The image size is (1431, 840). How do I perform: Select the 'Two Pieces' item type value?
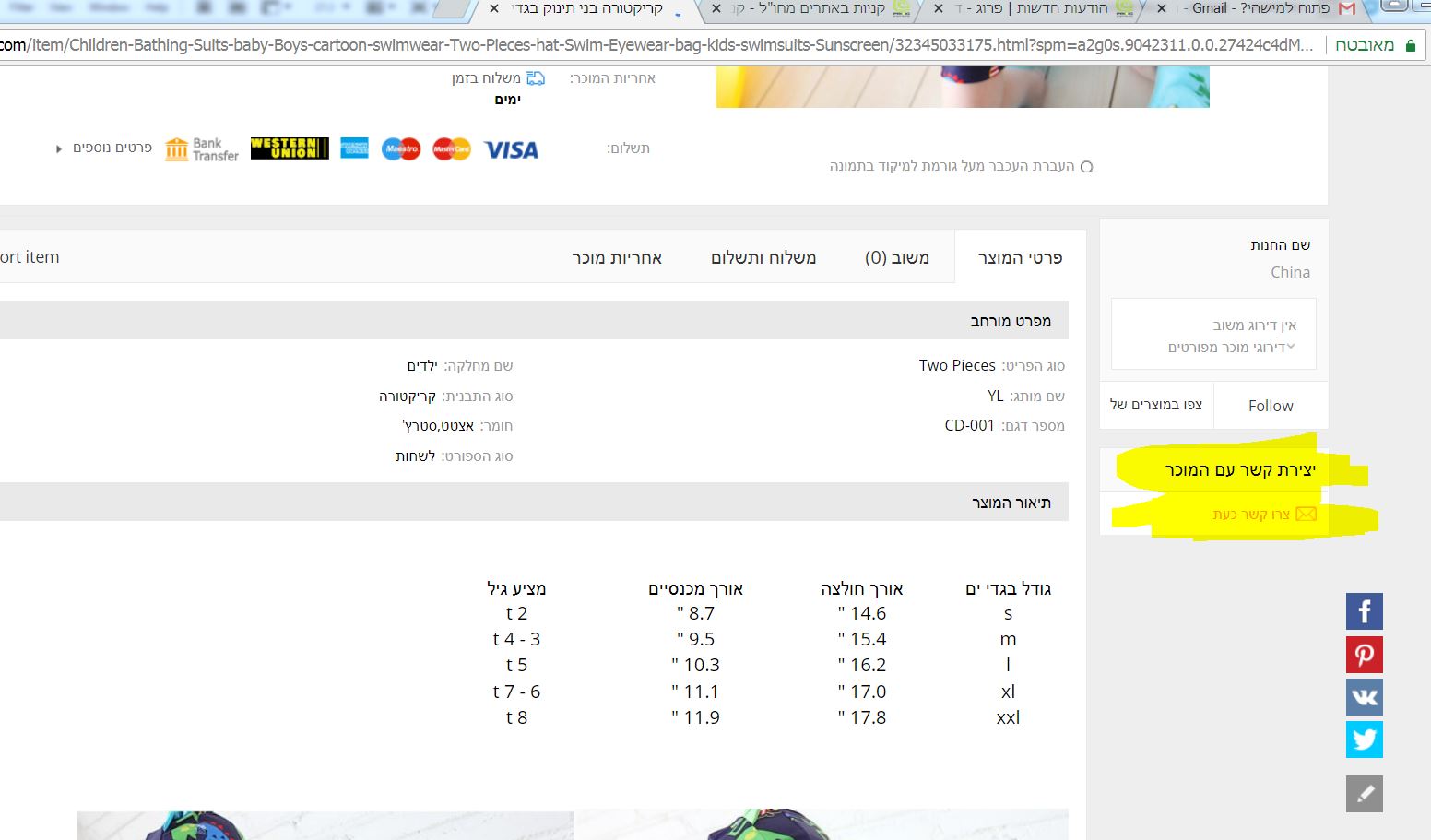[x=957, y=365]
